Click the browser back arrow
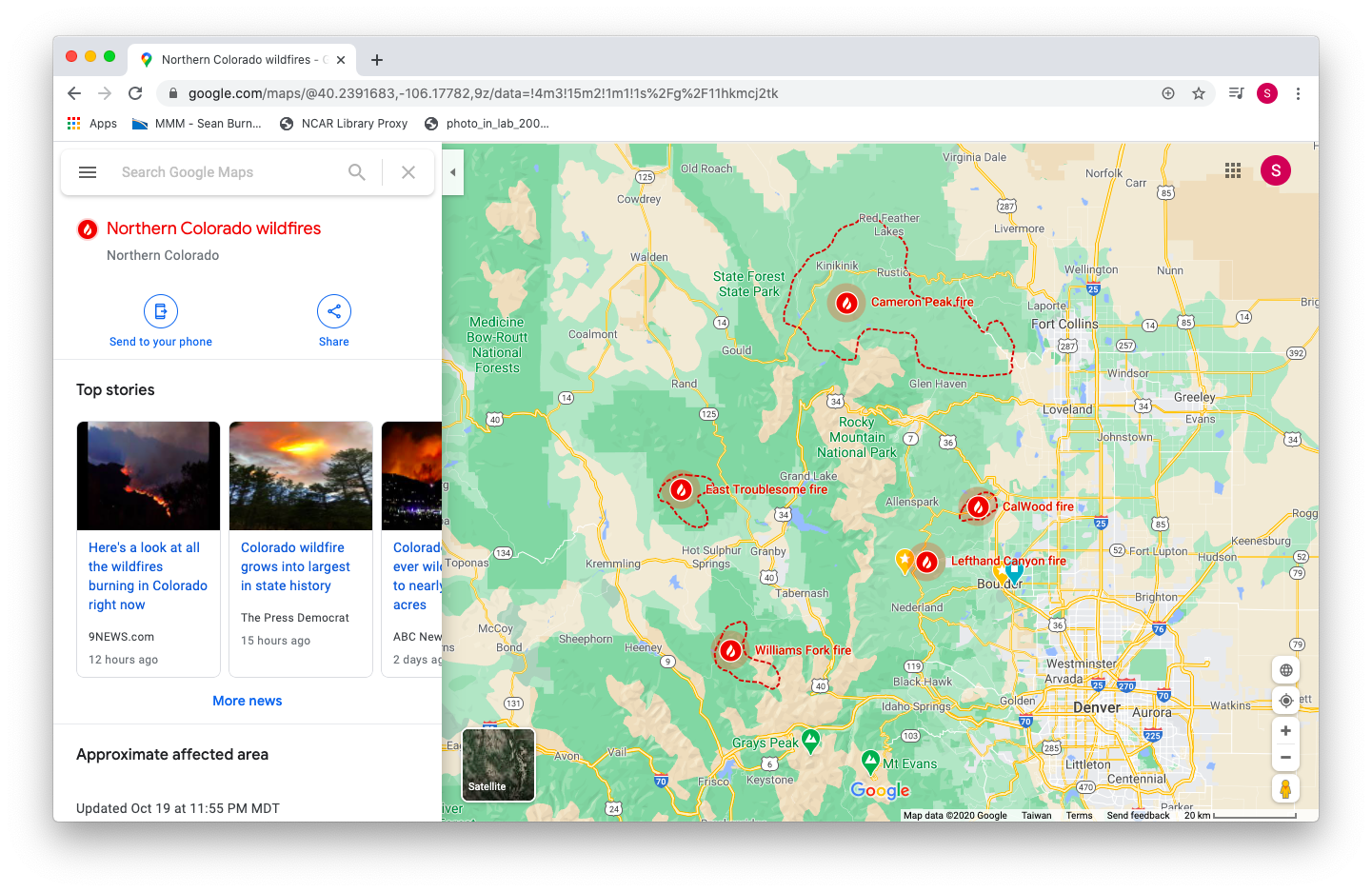Viewport: 1372px width, 892px height. pyautogui.click(x=74, y=93)
